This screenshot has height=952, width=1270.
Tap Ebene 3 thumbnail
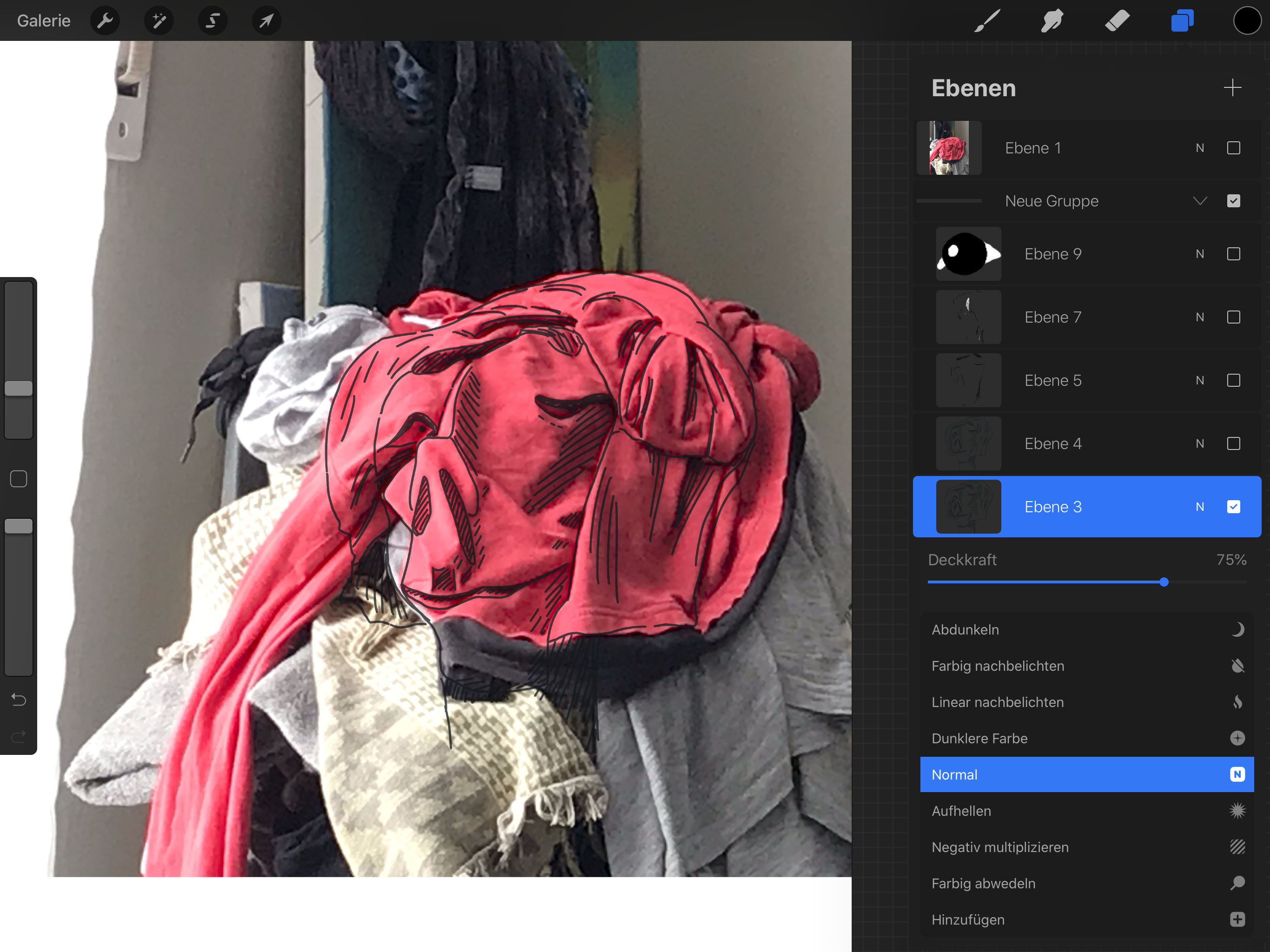tap(969, 506)
